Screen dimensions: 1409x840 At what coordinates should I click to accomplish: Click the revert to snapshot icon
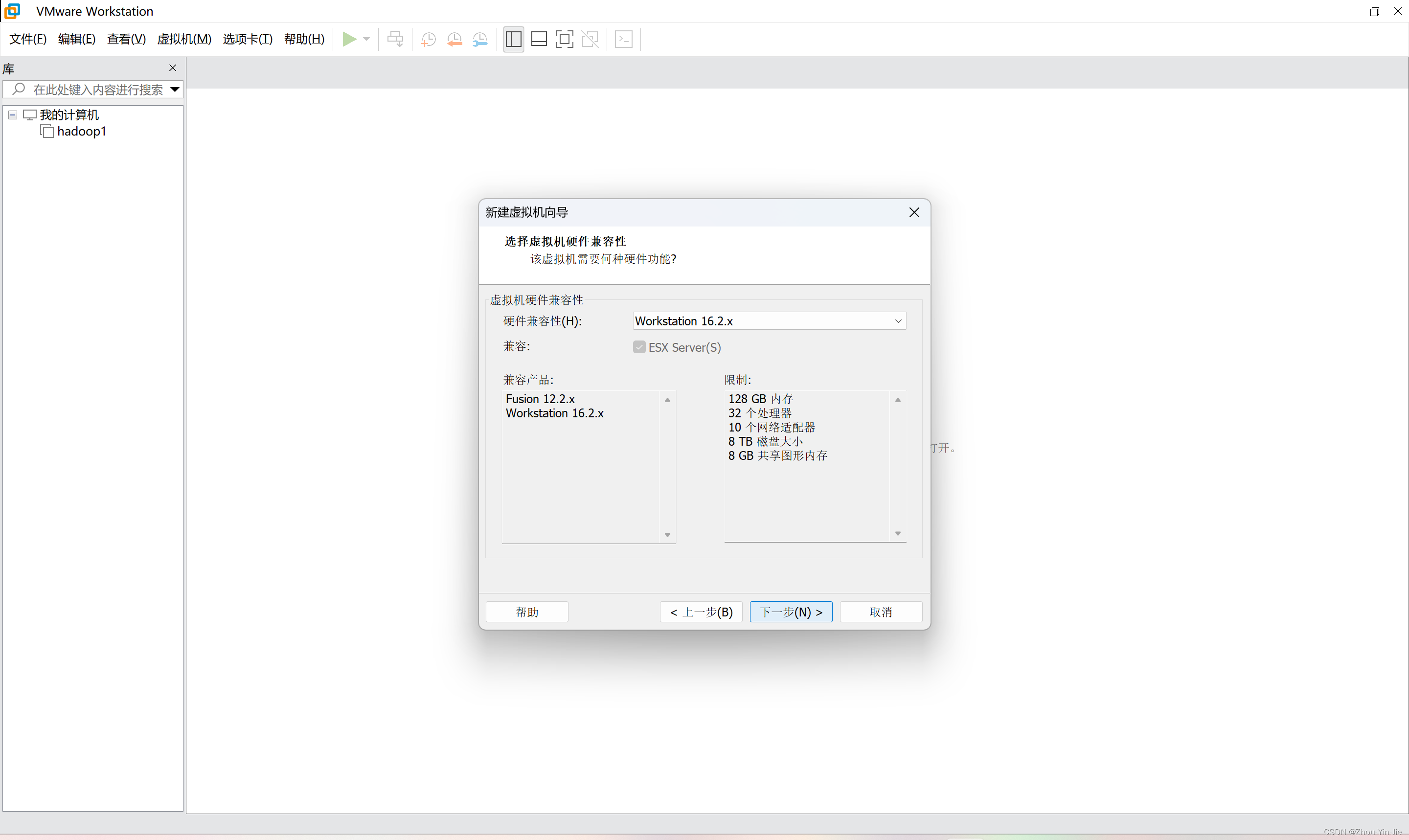(x=455, y=39)
